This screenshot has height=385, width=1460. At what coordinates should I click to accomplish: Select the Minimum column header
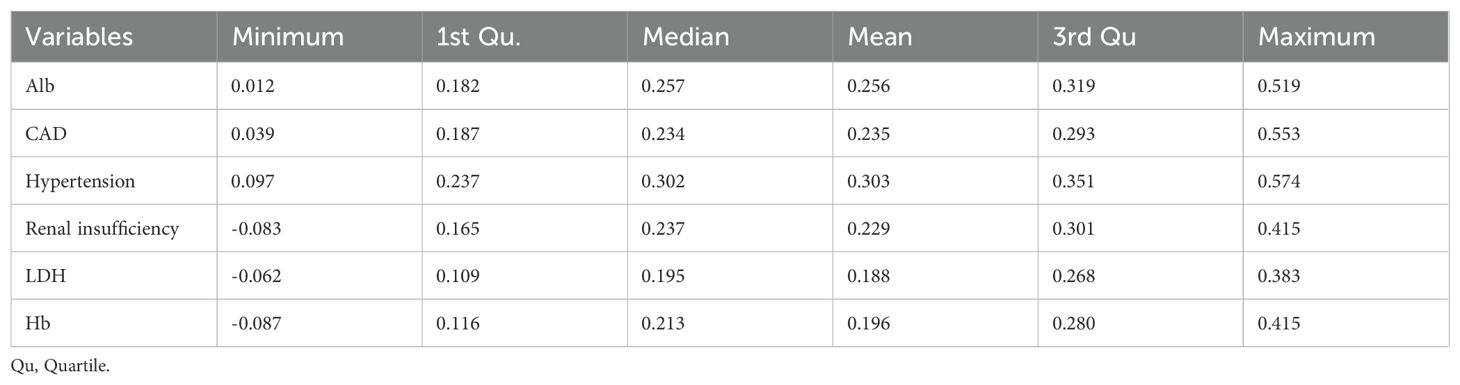point(288,37)
